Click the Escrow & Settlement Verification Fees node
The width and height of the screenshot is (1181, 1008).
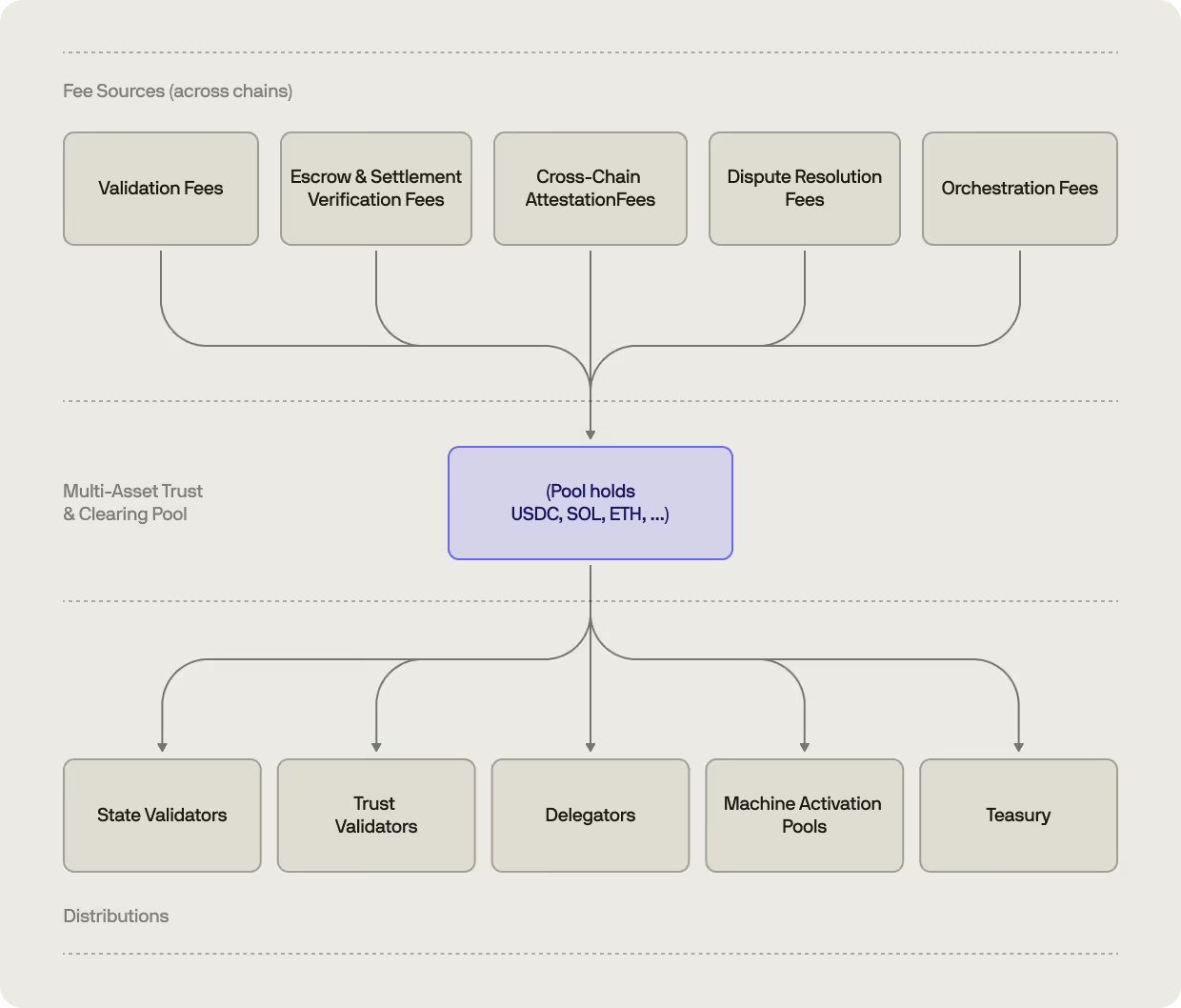[x=375, y=188]
